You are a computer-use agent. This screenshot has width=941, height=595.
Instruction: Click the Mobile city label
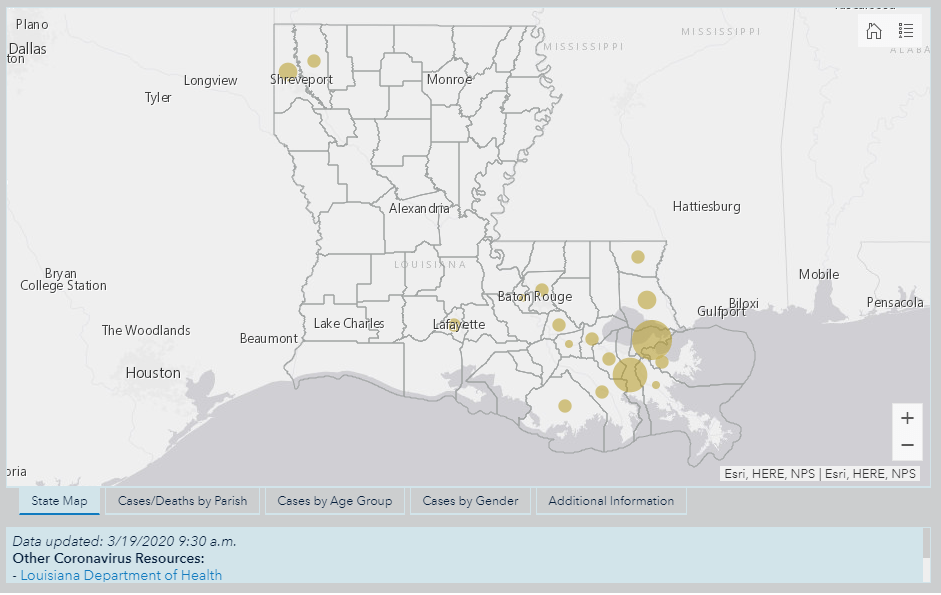click(819, 274)
